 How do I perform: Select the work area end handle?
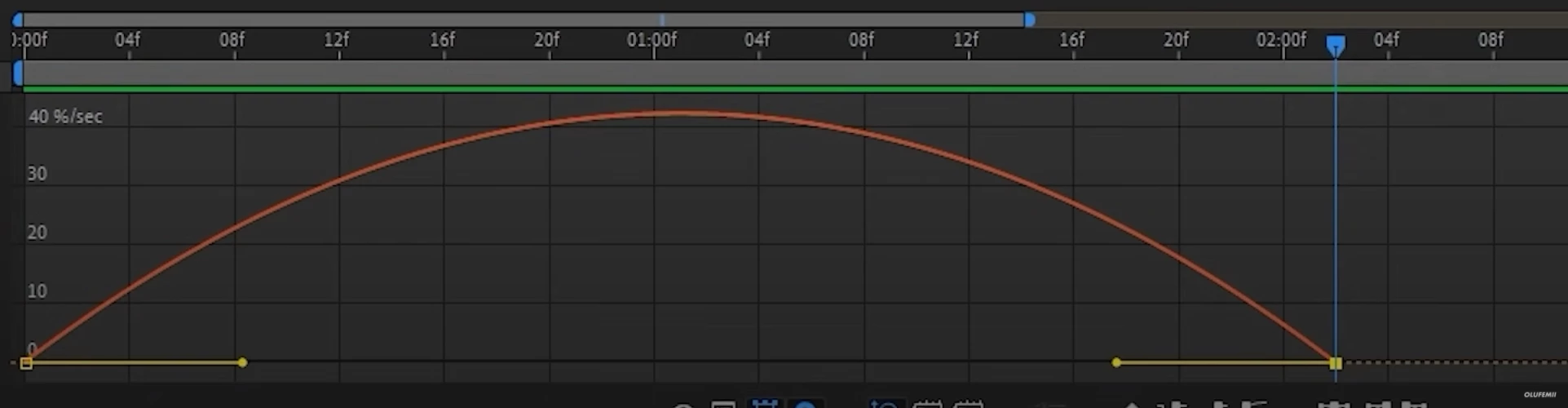click(x=1029, y=20)
